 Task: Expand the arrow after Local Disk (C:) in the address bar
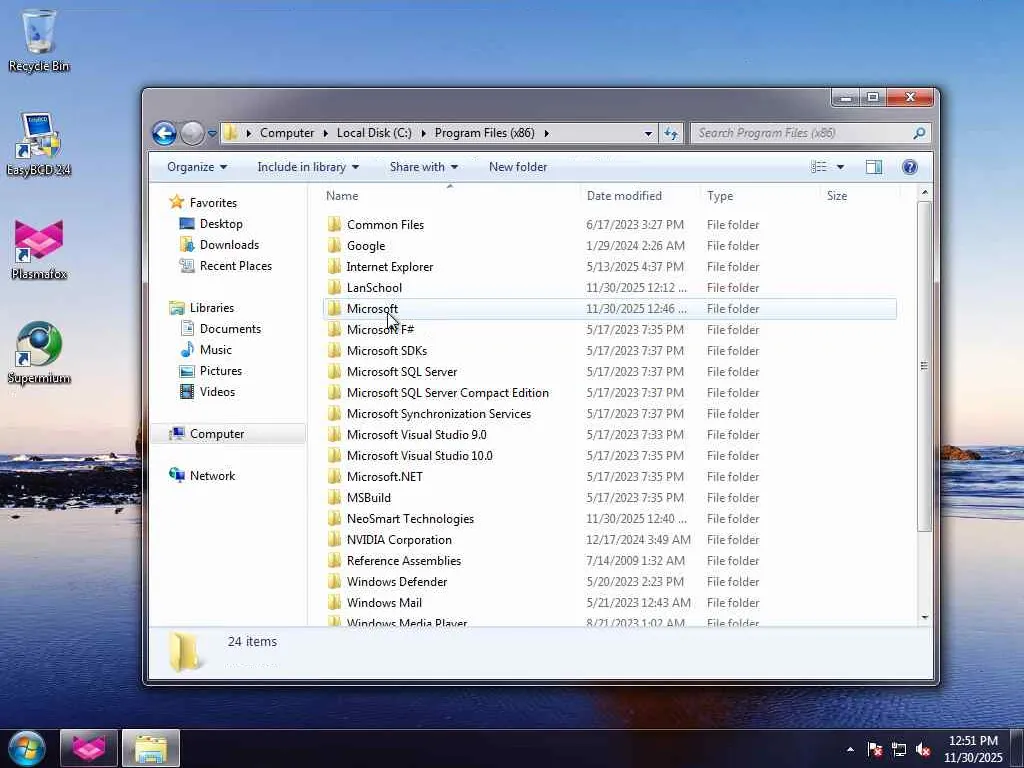pos(423,133)
